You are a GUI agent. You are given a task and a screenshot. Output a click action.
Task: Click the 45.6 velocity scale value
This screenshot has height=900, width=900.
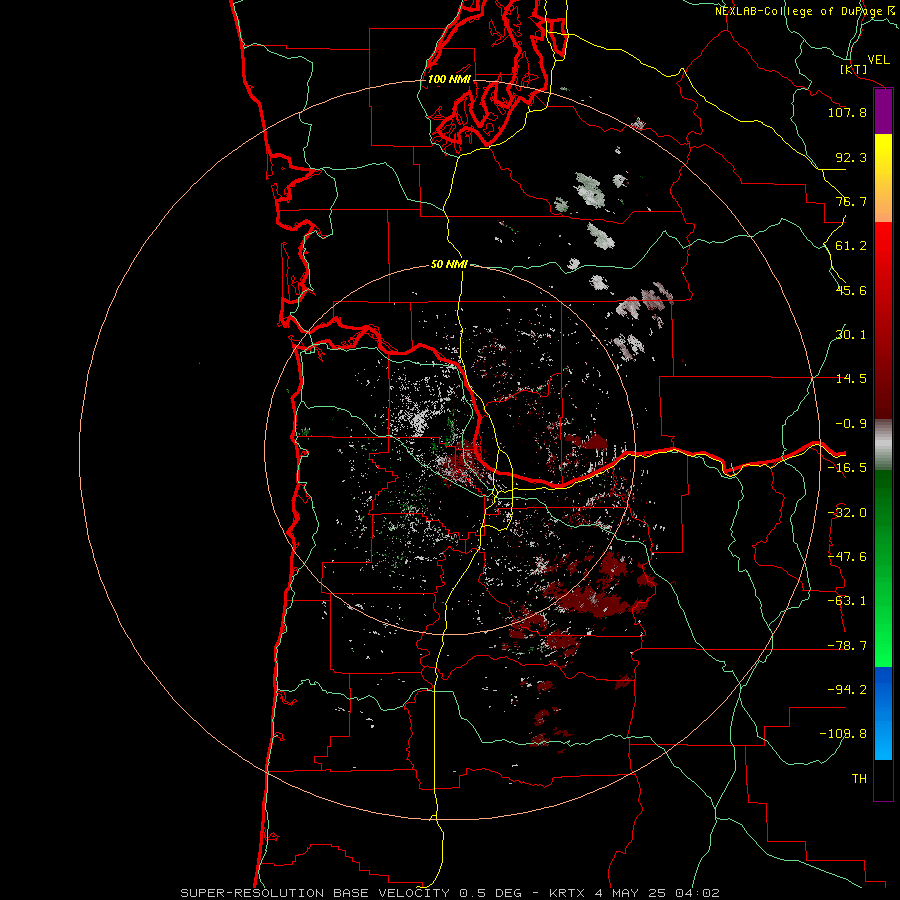click(x=851, y=290)
